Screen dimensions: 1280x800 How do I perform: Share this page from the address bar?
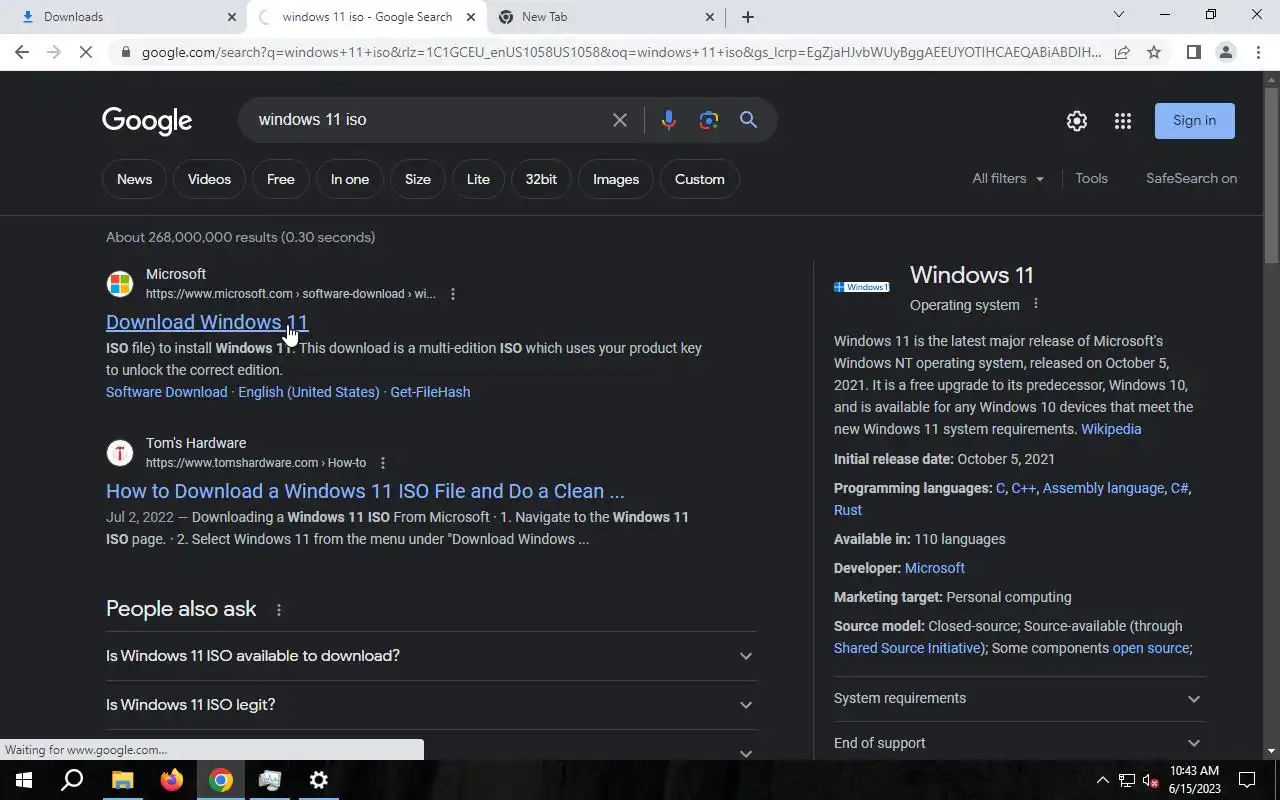tap(1122, 52)
